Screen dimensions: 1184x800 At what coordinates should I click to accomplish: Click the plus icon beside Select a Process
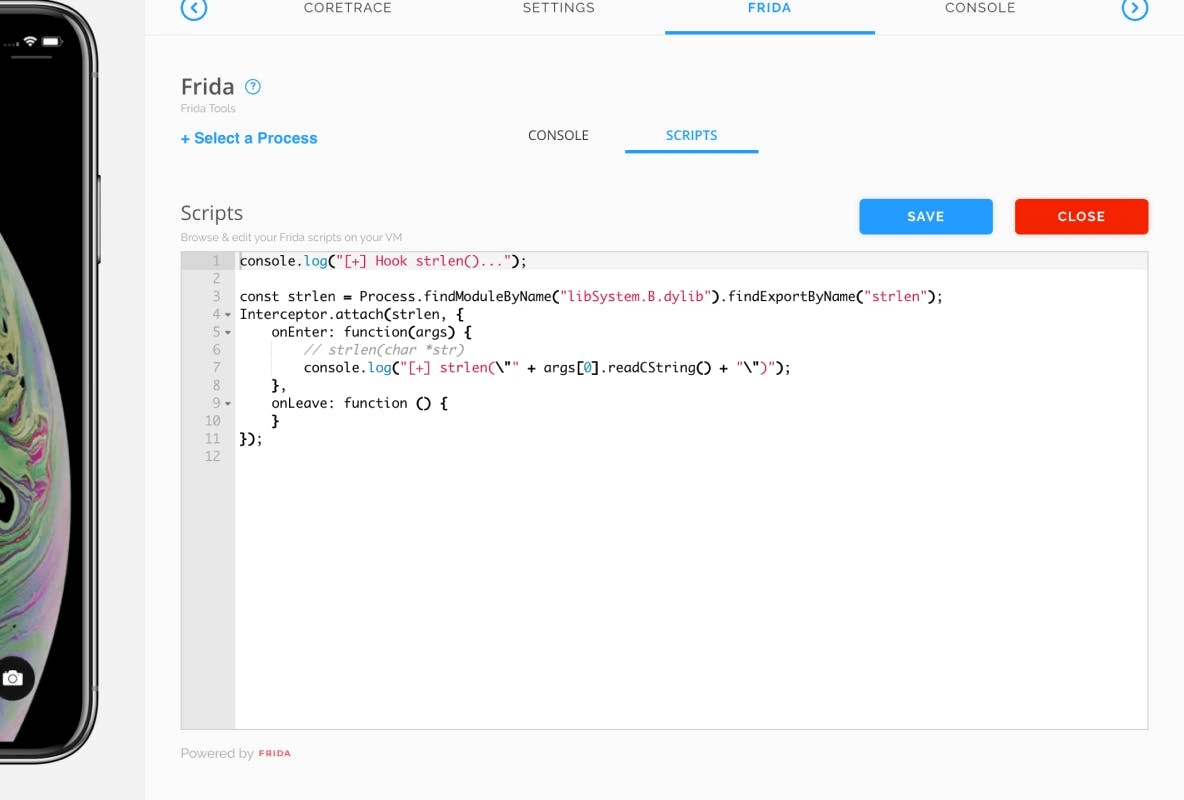pyautogui.click(x=186, y=138)
